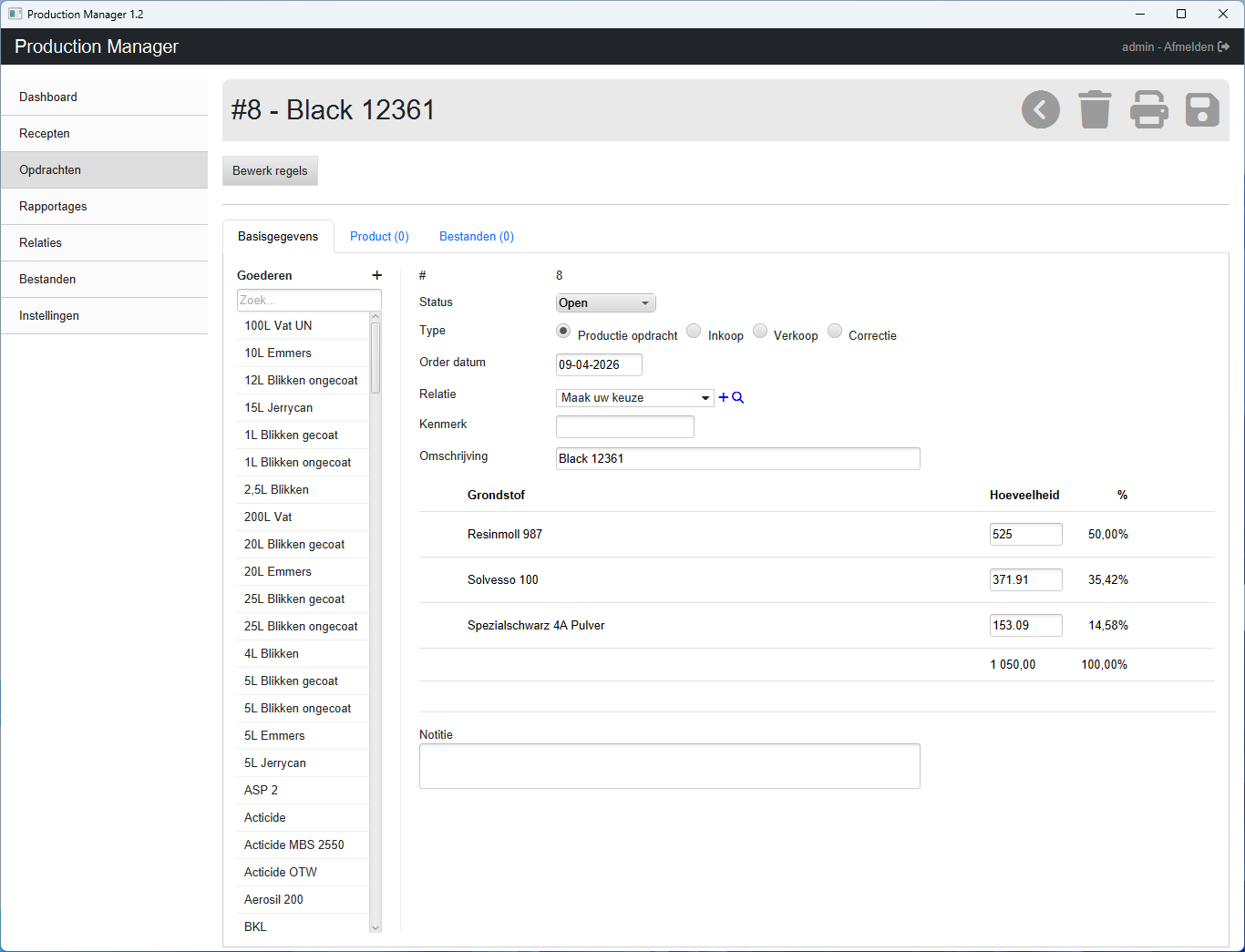The image size is (1245, 952).
Task: Search relations using magnifier icon
Action: coord(738,398)
